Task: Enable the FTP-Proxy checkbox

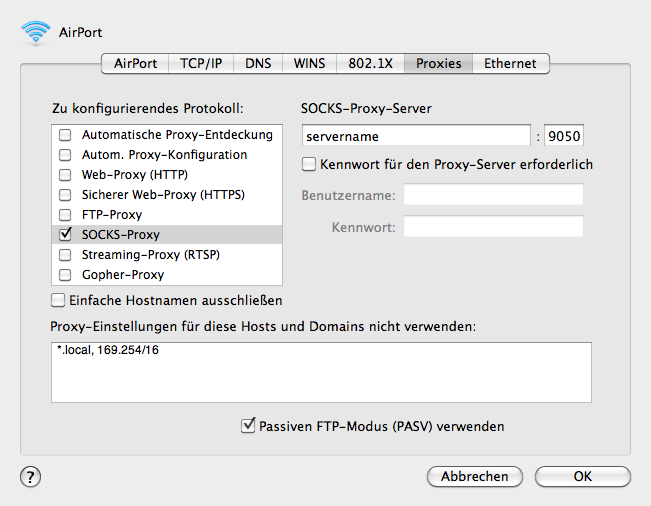Action: coord(65,215)
